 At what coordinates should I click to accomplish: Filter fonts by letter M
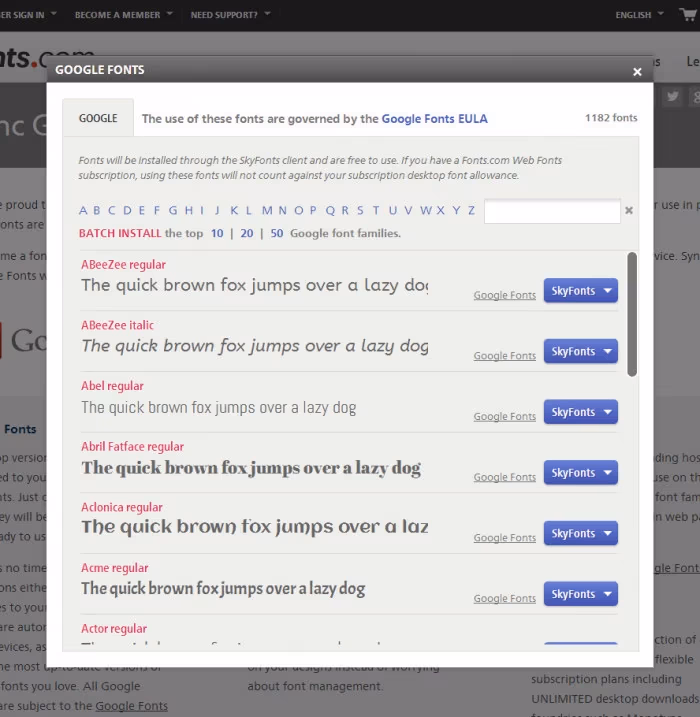[267, 210]
